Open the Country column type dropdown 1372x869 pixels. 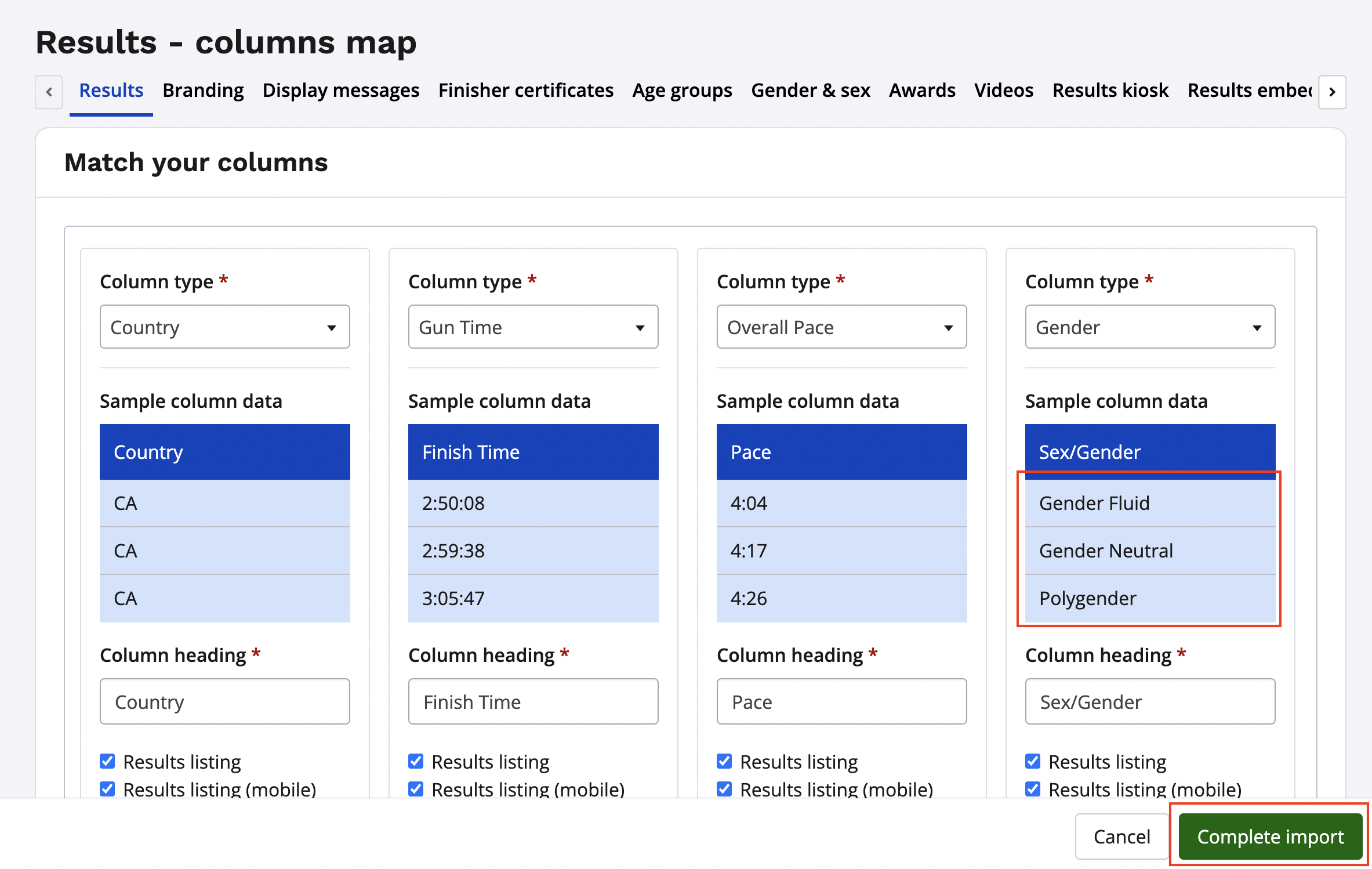coord(224,327)
